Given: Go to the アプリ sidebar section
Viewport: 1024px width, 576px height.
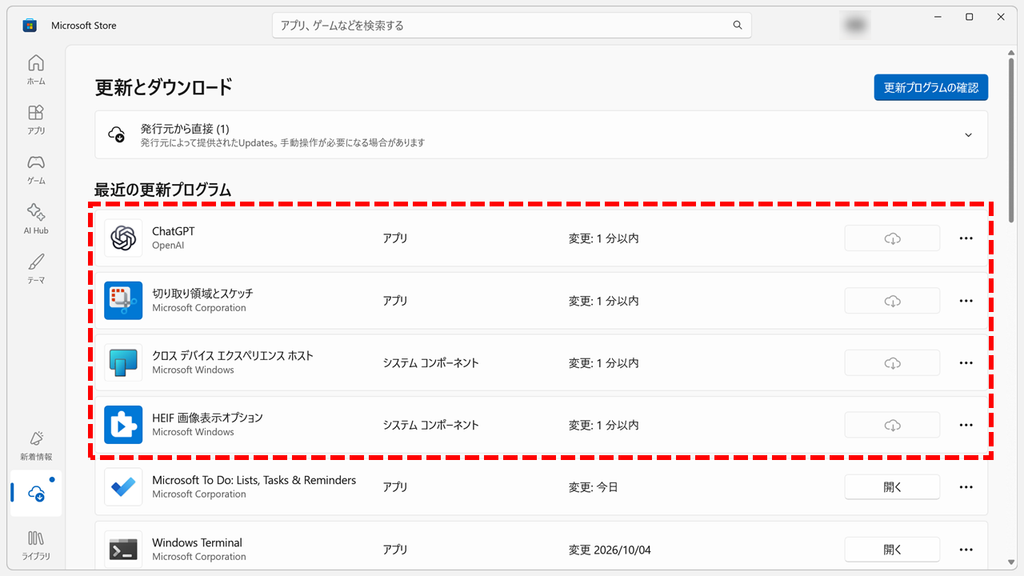Looking at the screenshot, I should tap(36, 120).
